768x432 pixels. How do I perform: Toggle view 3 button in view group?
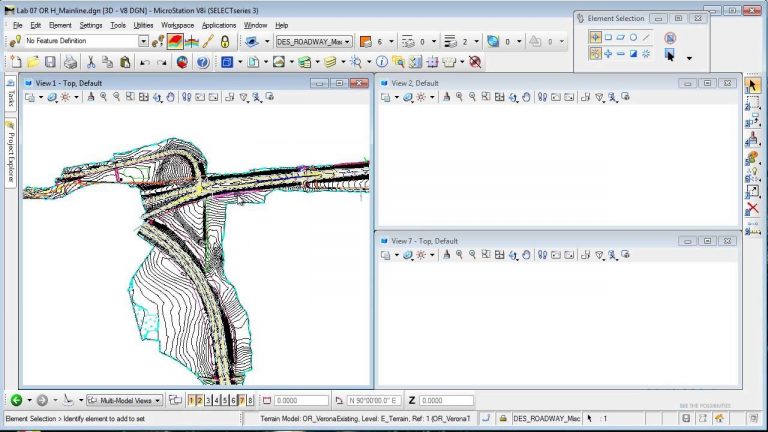pos(209,400)
